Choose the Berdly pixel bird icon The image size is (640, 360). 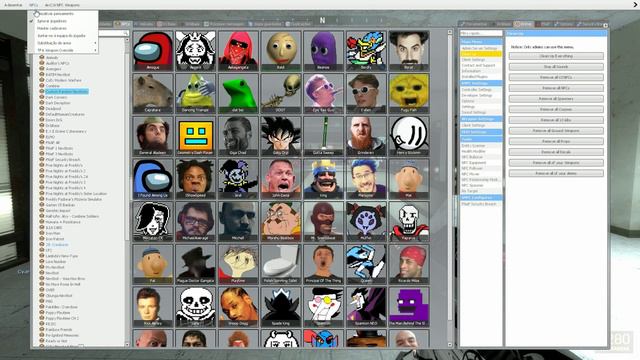click(366, 51)
